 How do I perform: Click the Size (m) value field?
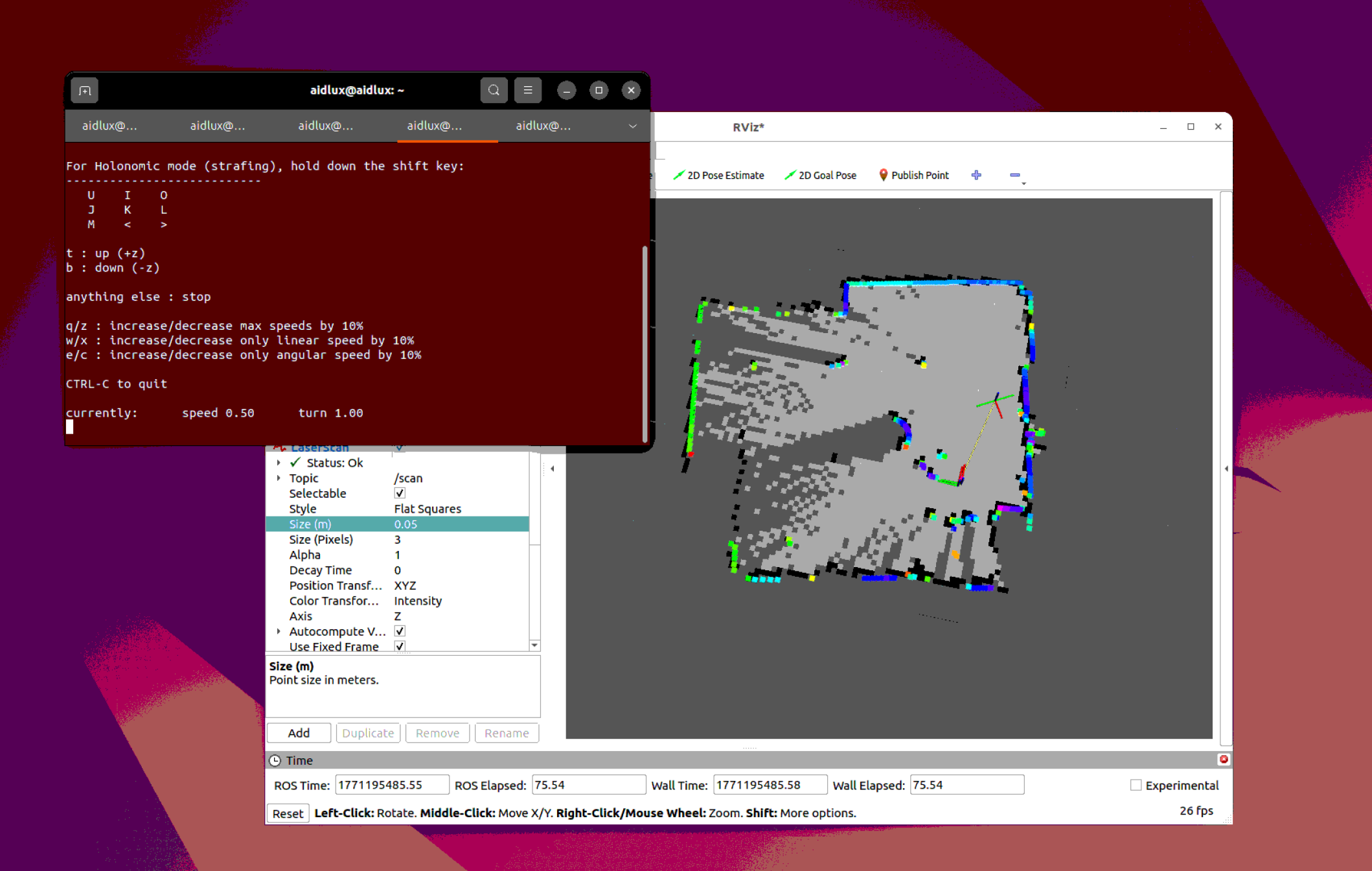460,524
